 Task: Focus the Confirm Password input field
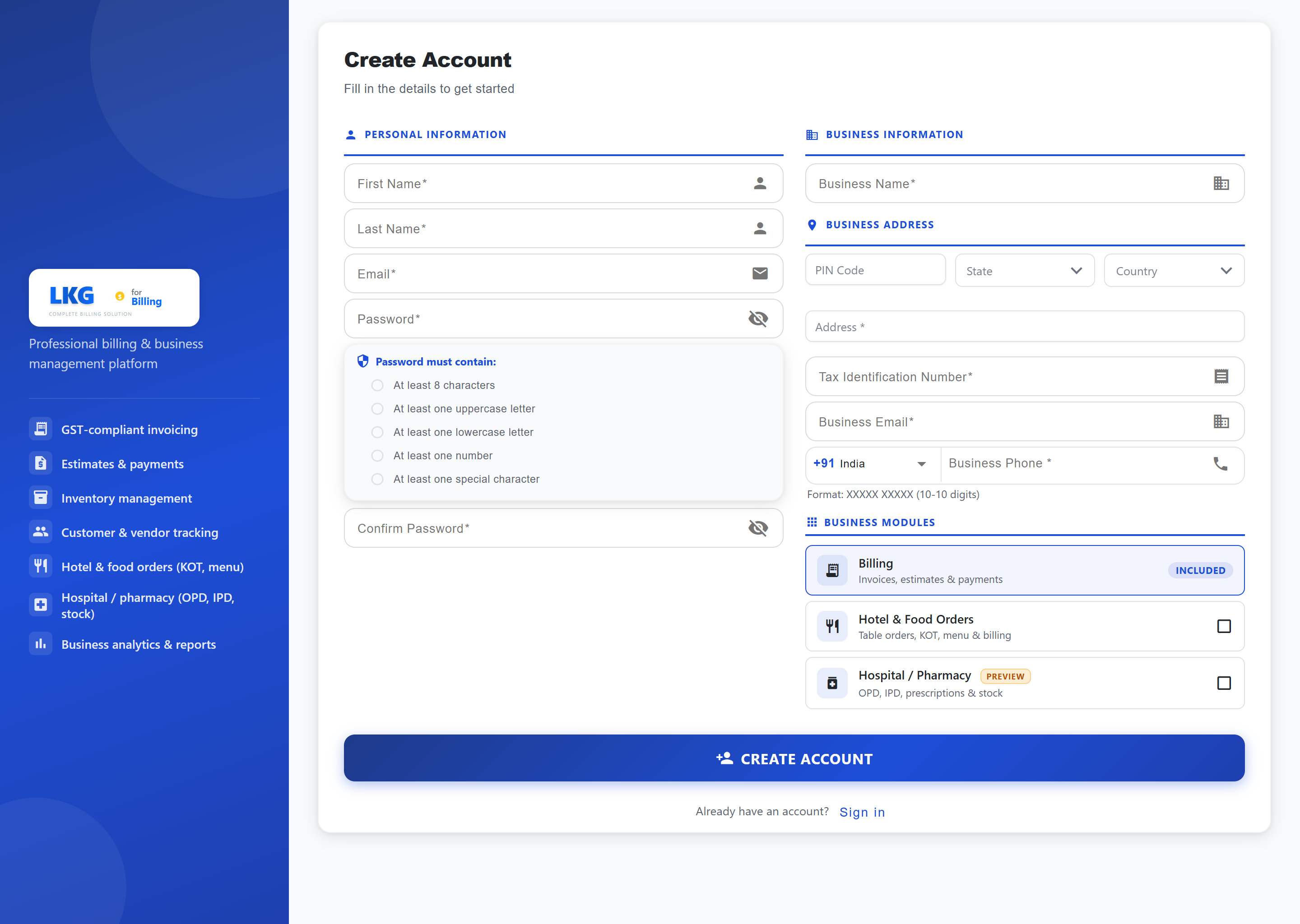[563, 528]
